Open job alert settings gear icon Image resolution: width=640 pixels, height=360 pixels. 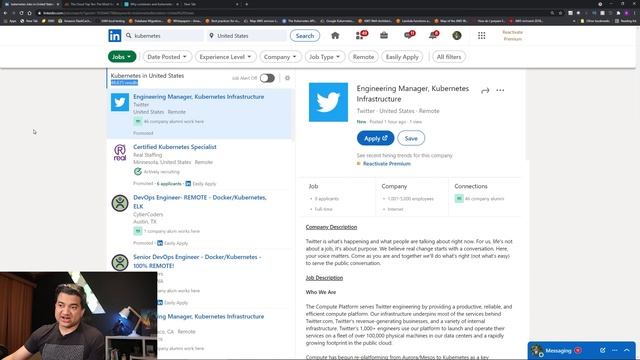[287, 78]
